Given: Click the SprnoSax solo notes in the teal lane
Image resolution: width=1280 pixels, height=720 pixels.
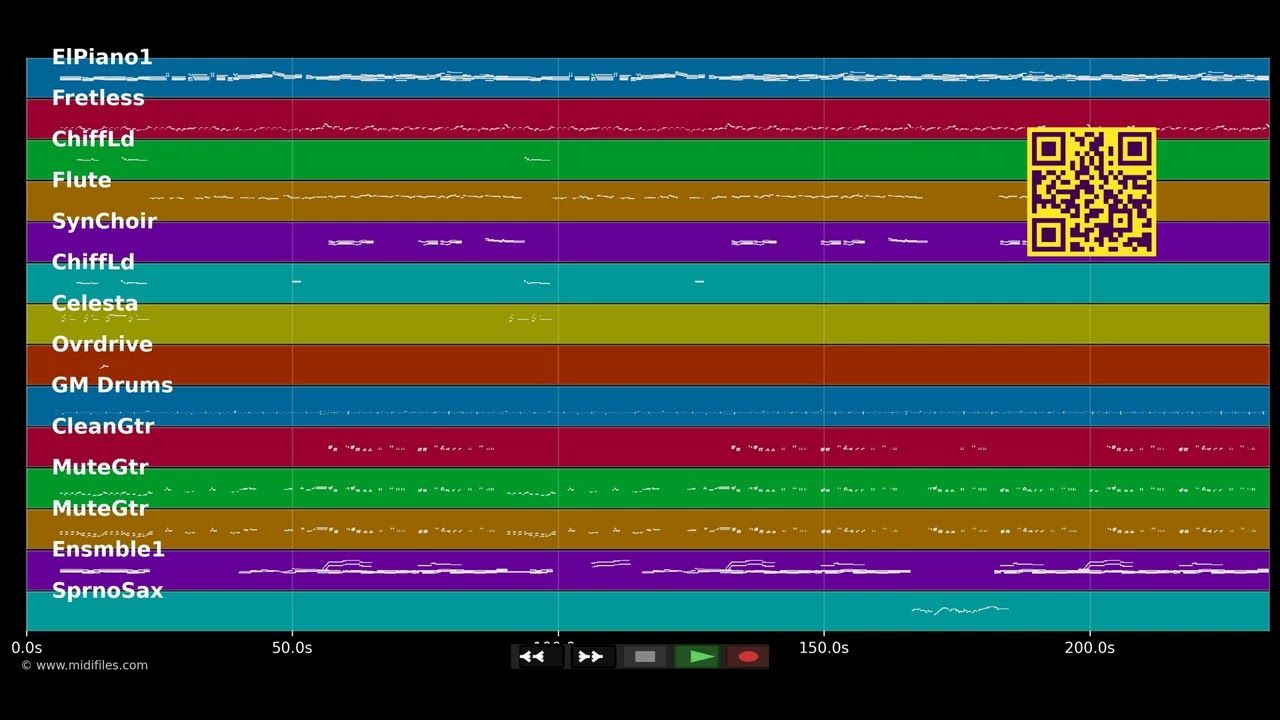Looking at the screenshot, I should click(960, 609).
